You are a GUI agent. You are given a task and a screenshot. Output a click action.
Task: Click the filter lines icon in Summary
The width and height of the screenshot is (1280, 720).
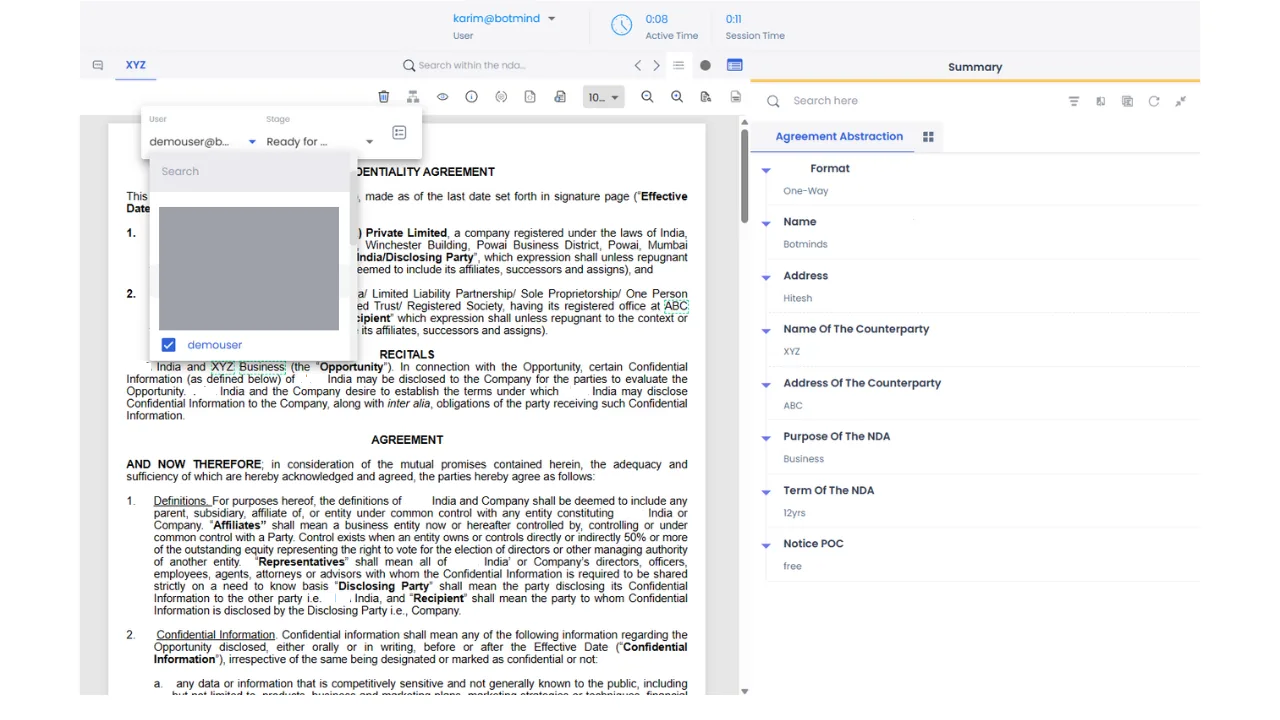1074,101
